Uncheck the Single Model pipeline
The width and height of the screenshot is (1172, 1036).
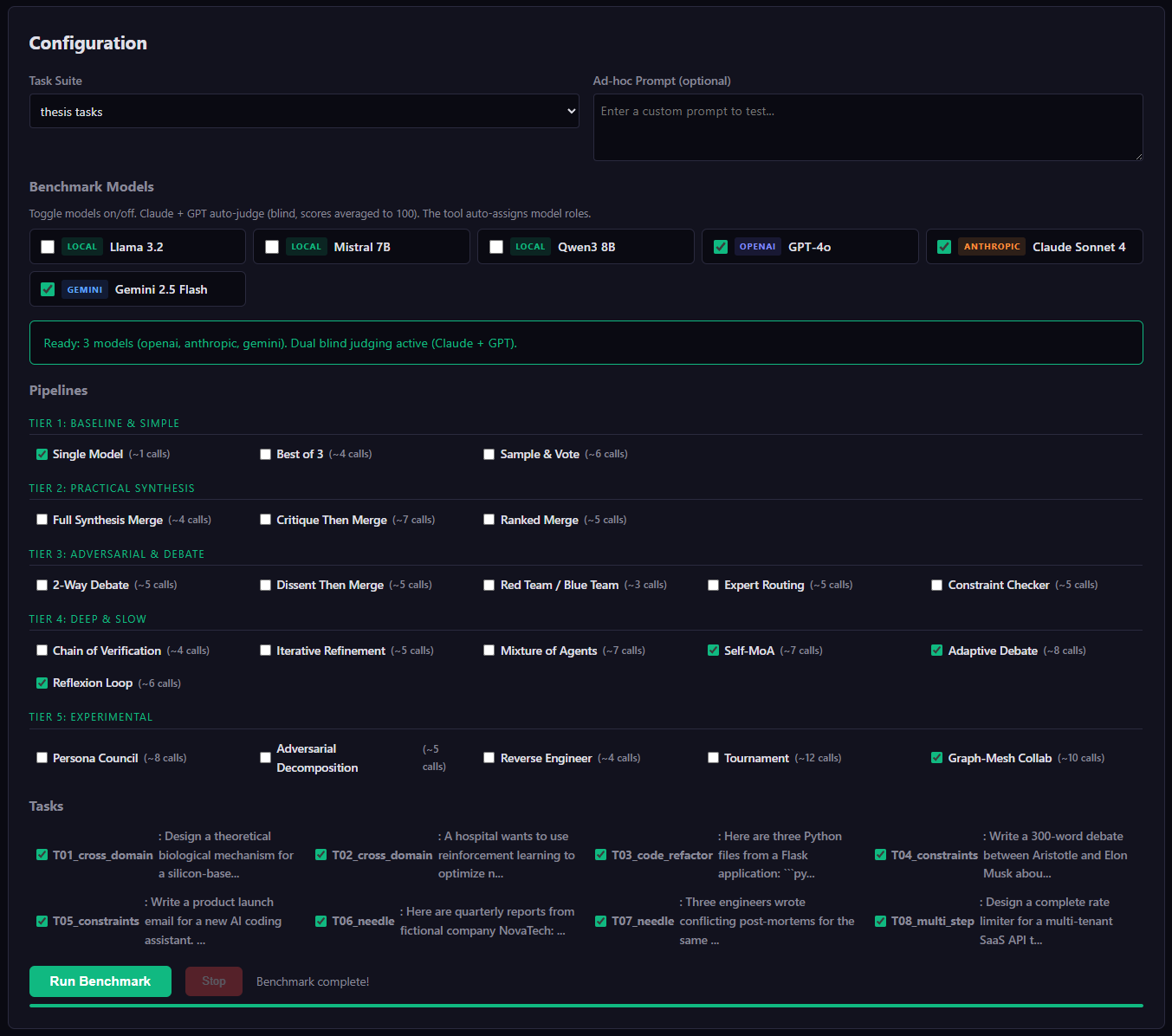(42, 454)
